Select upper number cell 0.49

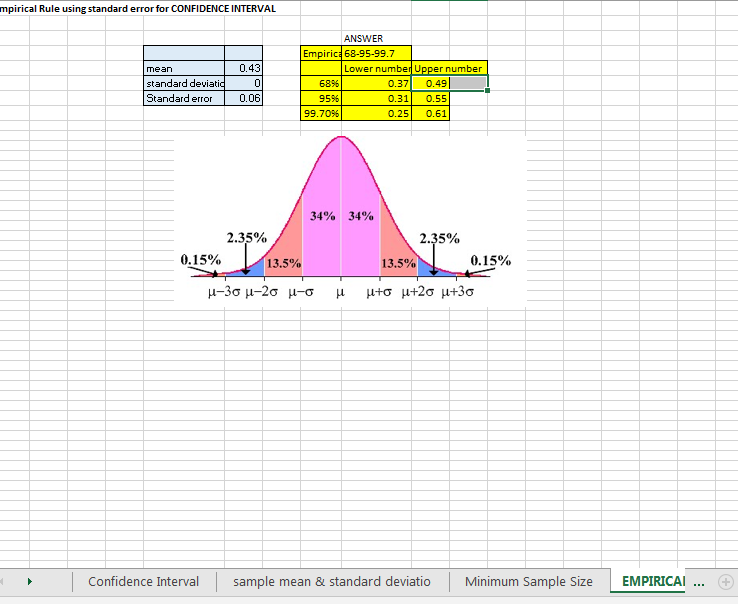(x=430, y=83)
